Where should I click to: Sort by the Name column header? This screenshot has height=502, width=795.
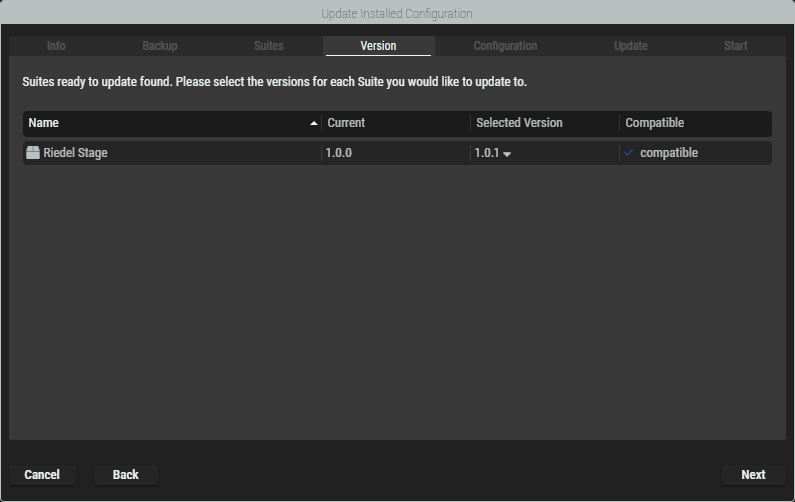[44, 123]
